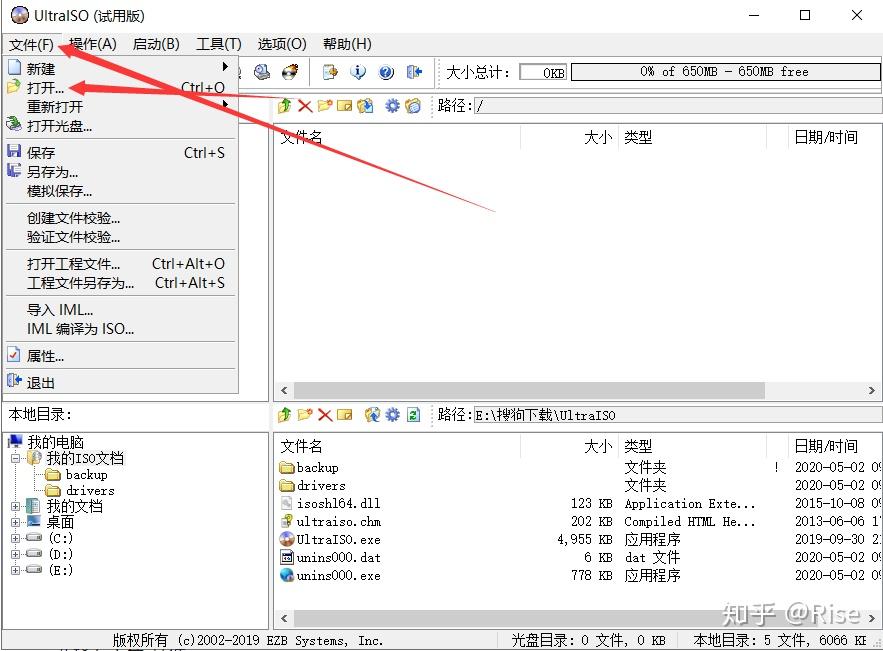
Task: Expand the (C:) drive node
Action: [16, 538]
